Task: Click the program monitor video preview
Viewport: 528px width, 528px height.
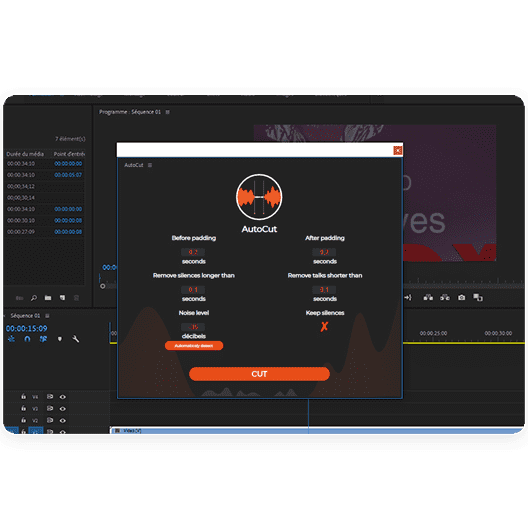Action: pyautogui.click(x=450, y=193)
